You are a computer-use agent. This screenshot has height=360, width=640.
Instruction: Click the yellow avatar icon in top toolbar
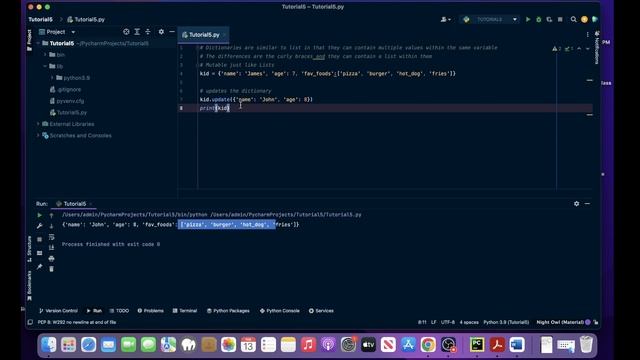584,19
